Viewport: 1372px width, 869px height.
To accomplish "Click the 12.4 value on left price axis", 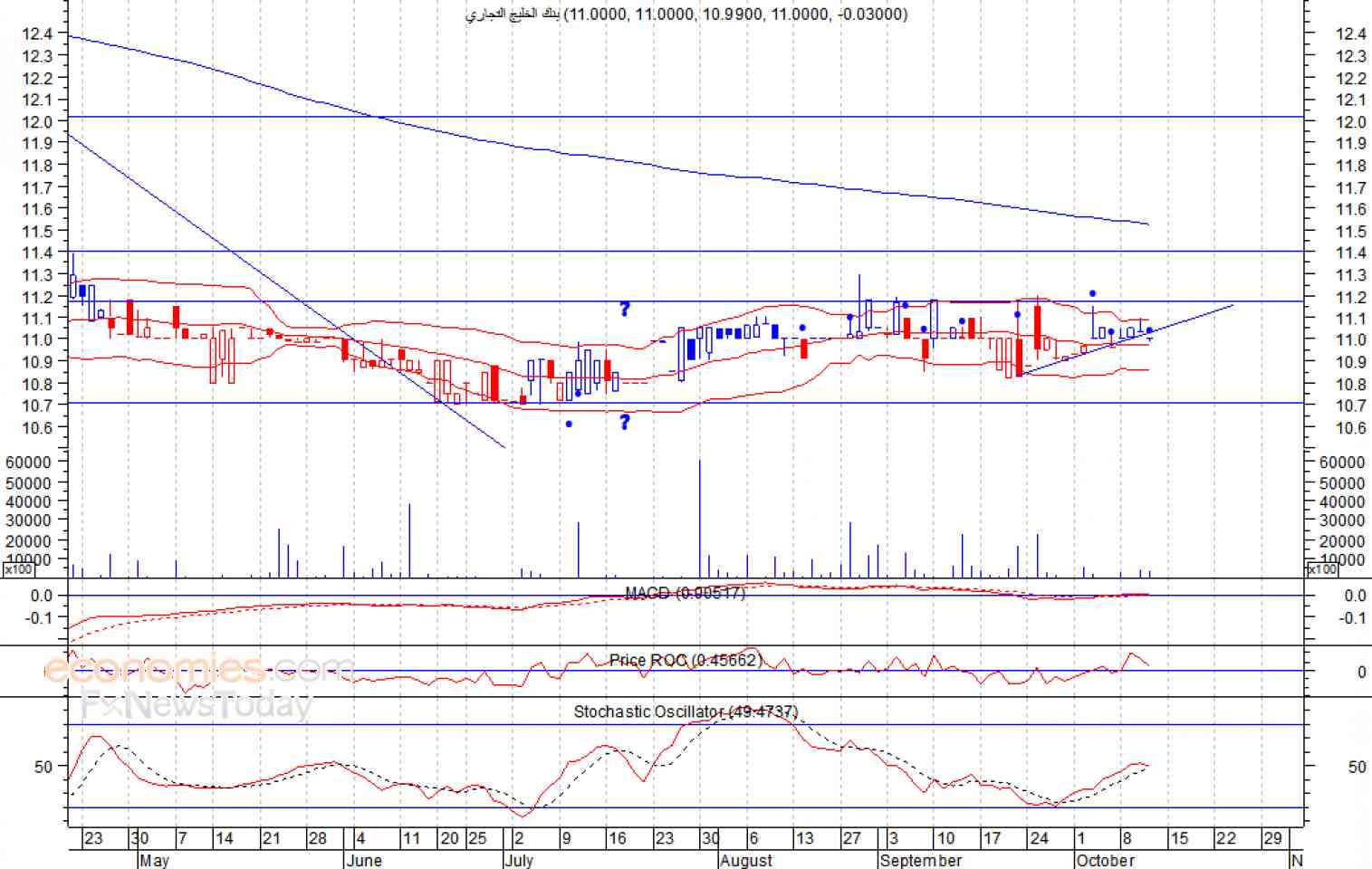I will tap(37, 33).
